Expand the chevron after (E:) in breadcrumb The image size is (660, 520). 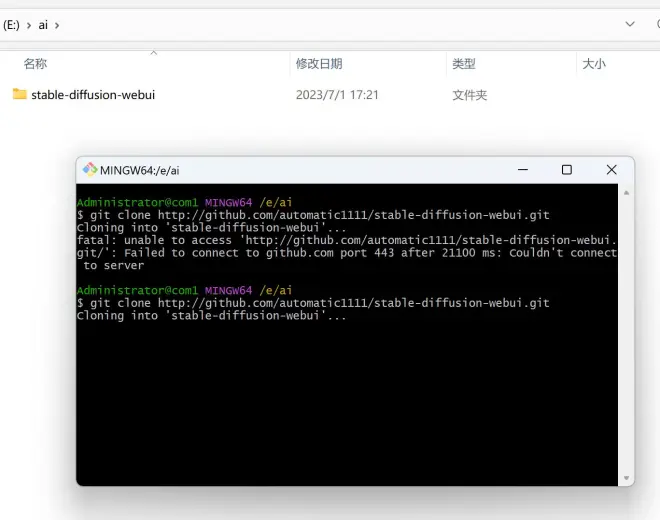coord(29,25)
